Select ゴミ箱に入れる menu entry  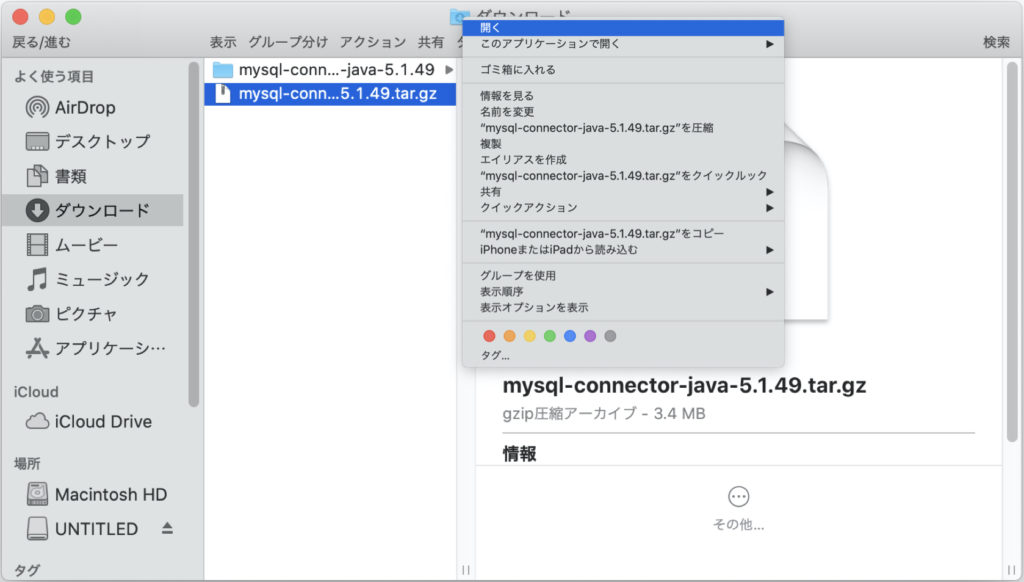tap(623, 70)
